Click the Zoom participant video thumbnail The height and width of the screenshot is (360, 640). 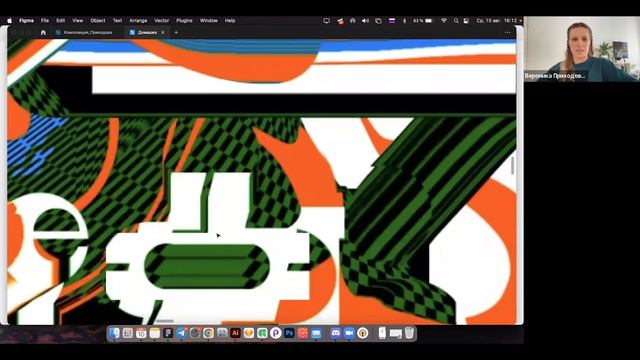pos(582,49)
